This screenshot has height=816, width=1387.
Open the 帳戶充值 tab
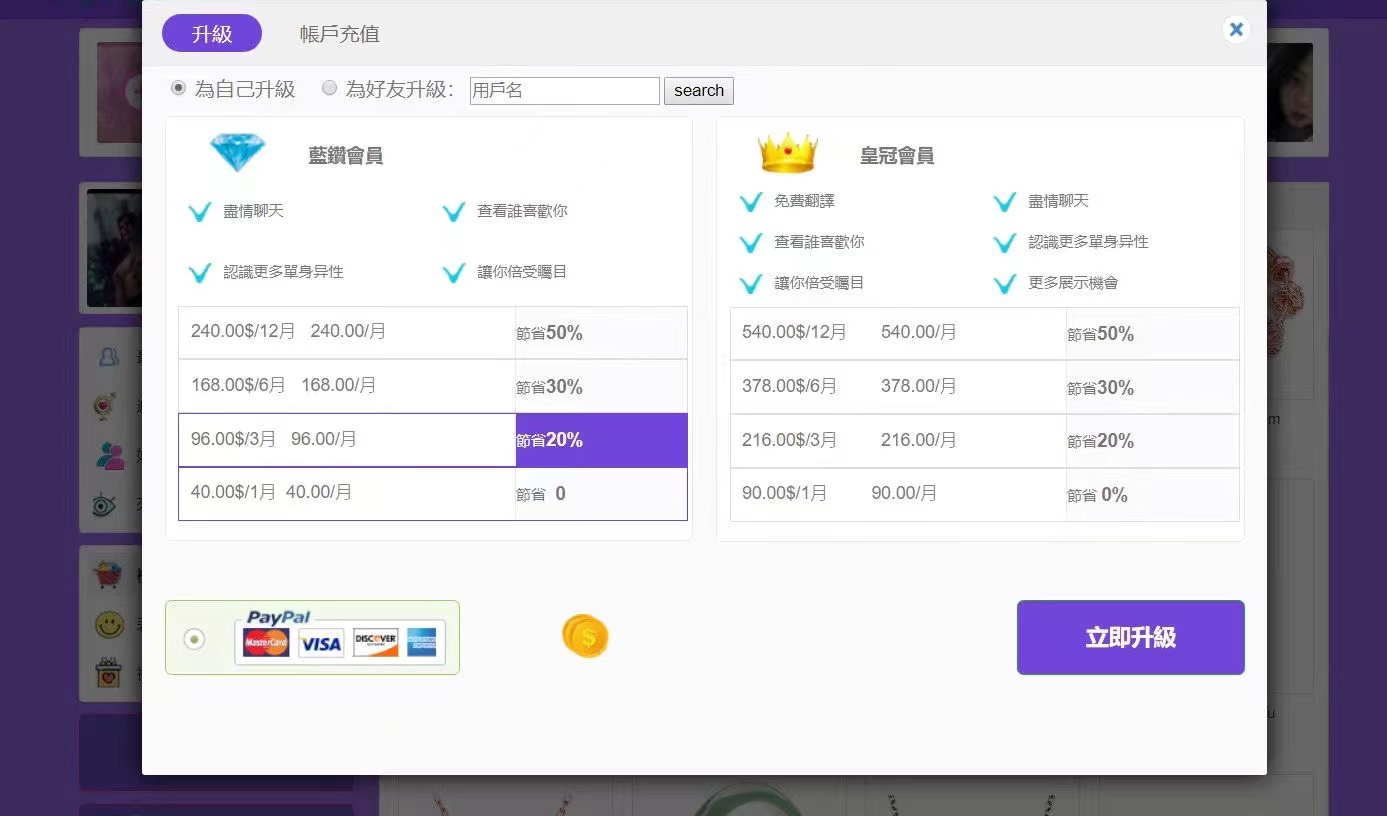point(340,34)
